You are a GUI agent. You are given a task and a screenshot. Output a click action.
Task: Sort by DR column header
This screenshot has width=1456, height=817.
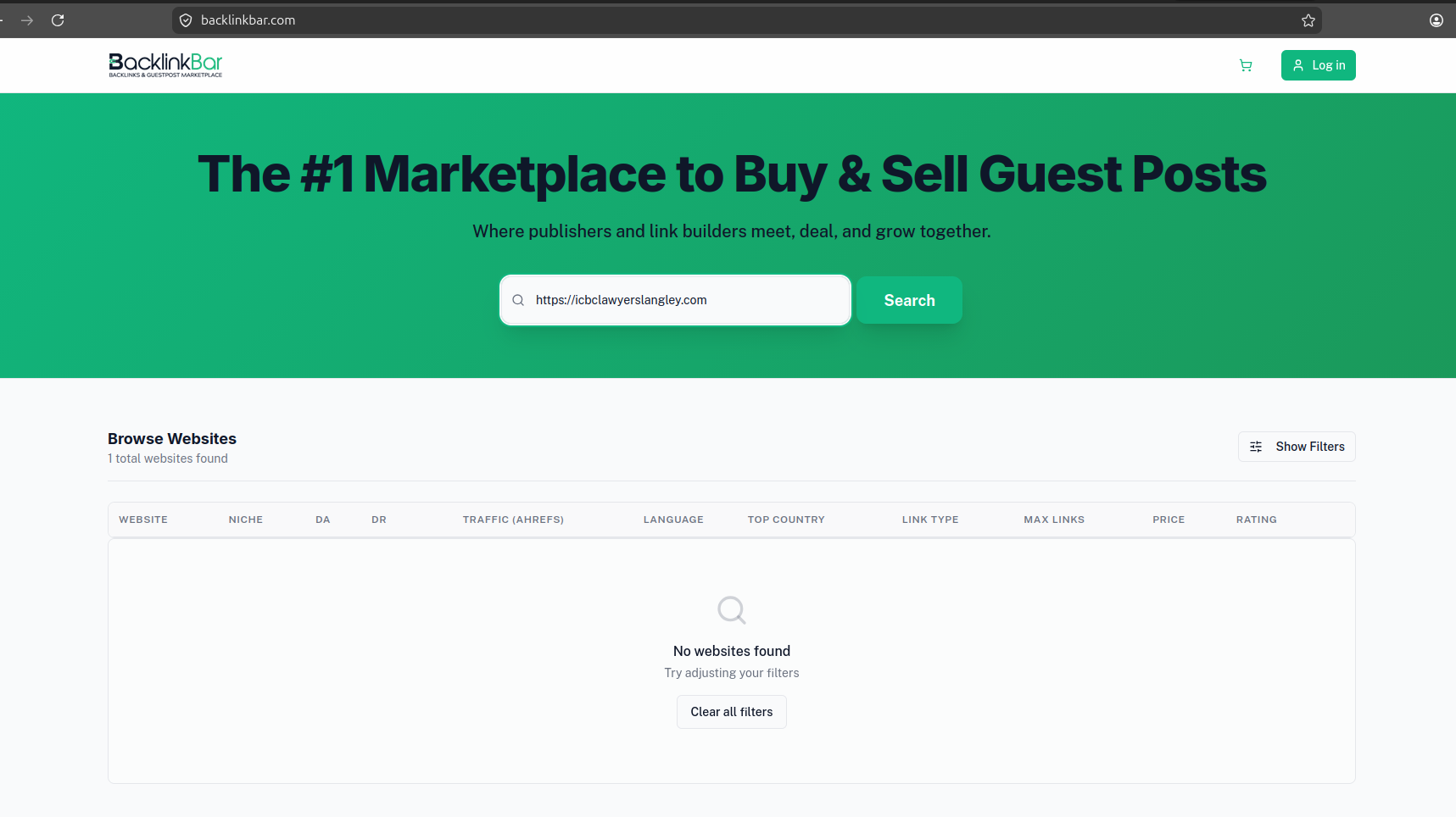click(x=379, y=520)
